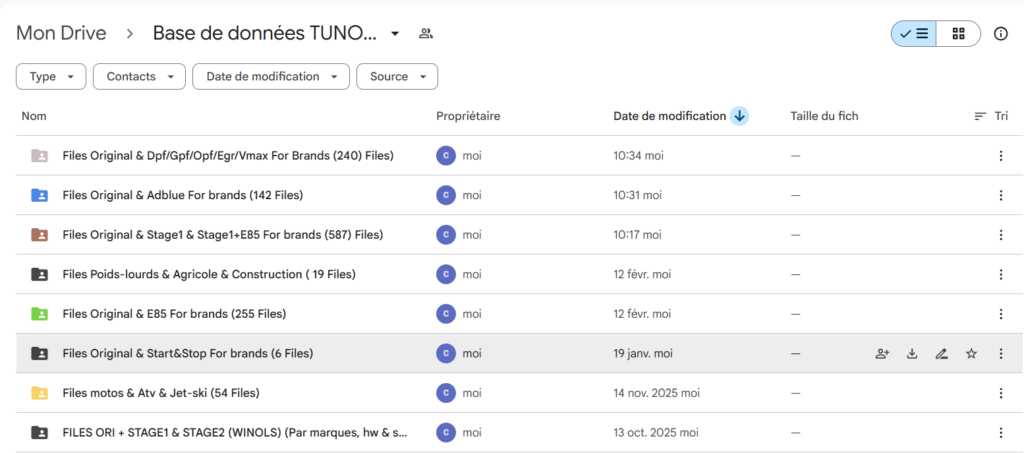This screenshot has width=1024, height=453.
Task: Open the Base de données TUNO breadcrumb
Action: (264, 33)
